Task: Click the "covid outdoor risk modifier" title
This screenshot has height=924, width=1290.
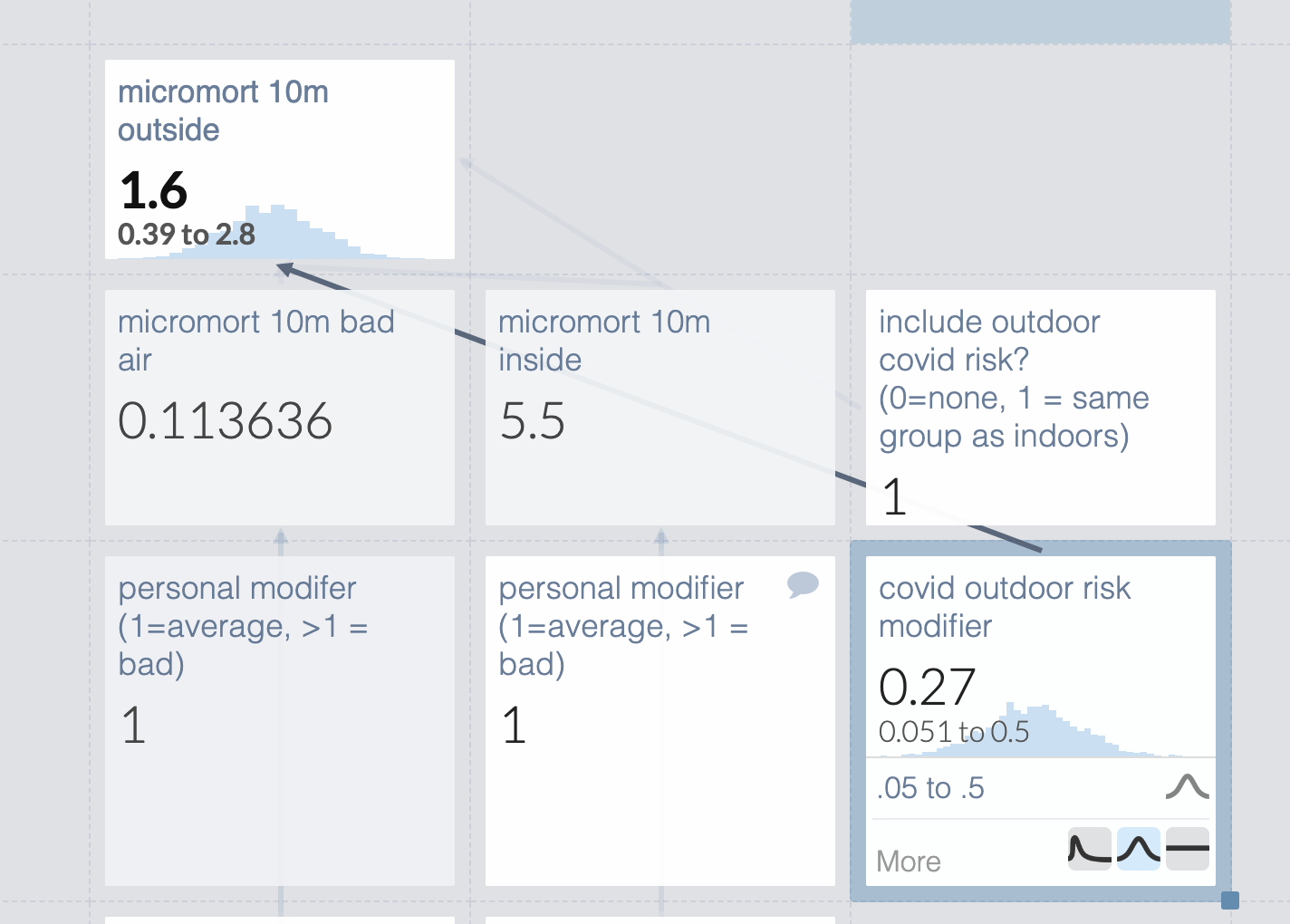Action: click(1004, 607)
